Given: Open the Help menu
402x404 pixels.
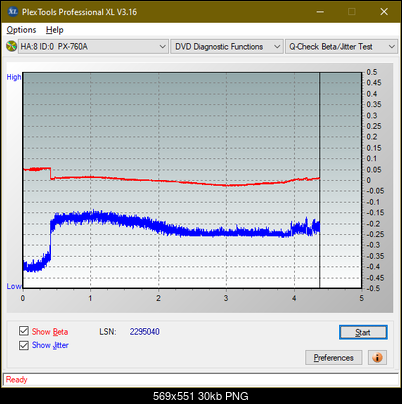Looking at the screenshot, I should pos(55,30).
